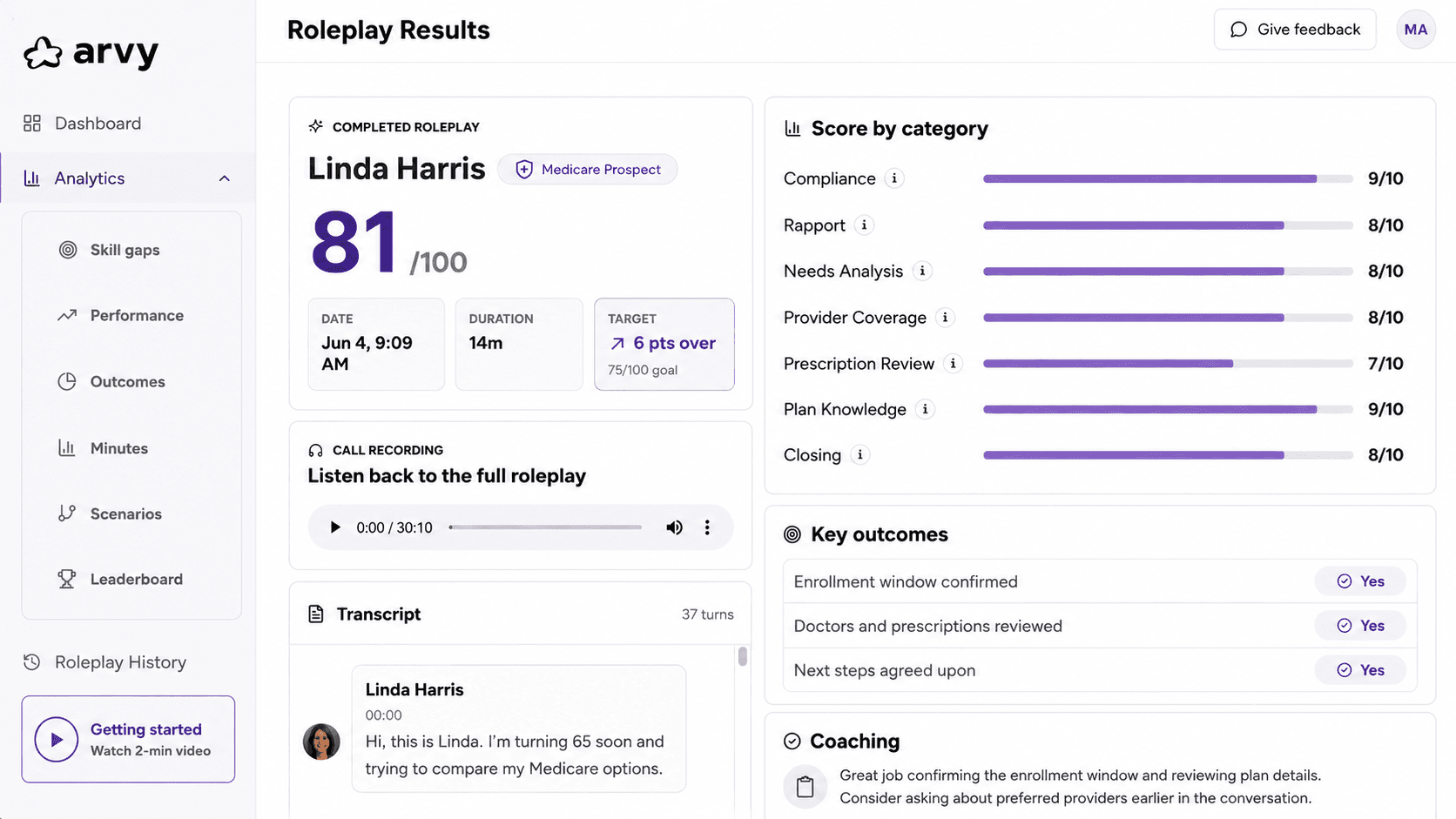The height and width of the screenshot is (819, 1456).
Task: Click the 00:00 transcript timestamp
Action: [x=384, y=715]
